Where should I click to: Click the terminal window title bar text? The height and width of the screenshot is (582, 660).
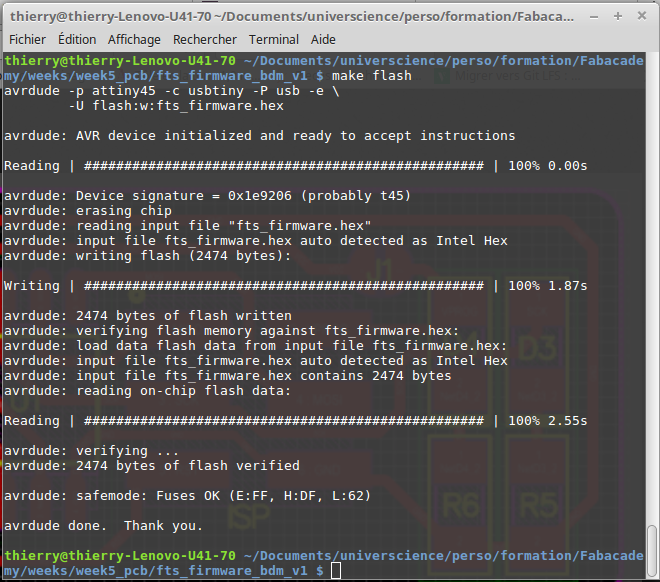coord(292,16)
